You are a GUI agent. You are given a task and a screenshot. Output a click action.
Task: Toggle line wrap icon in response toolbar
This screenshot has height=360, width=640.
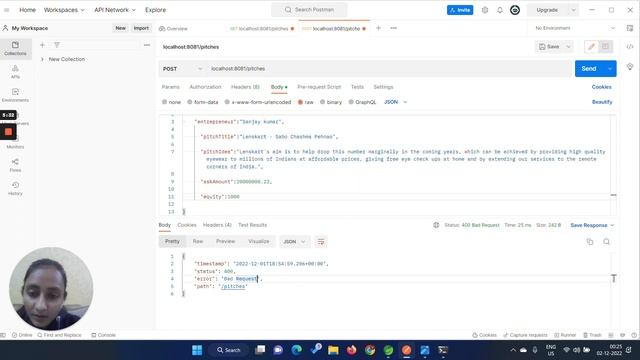coord(321,242)
